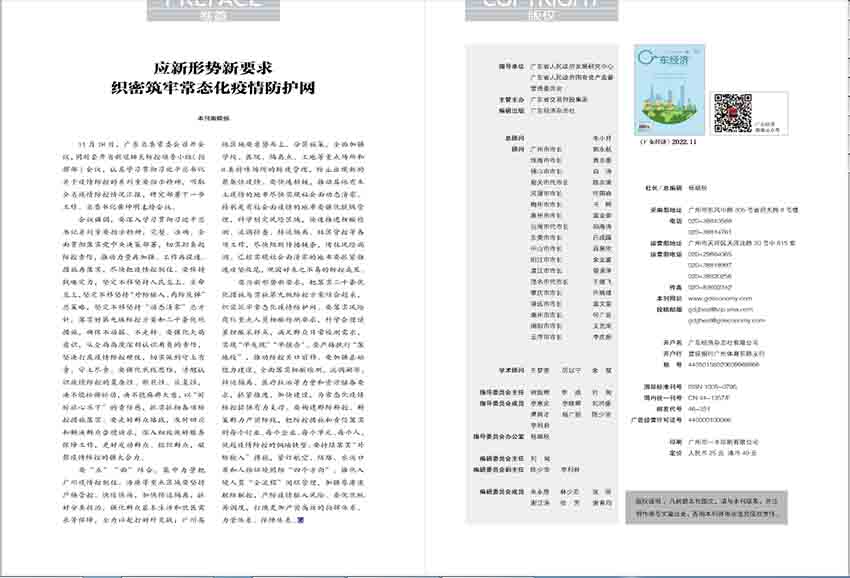Click the magazine cover thumbnail
This screenshot has height=578, width=850.
click(666, 91)
